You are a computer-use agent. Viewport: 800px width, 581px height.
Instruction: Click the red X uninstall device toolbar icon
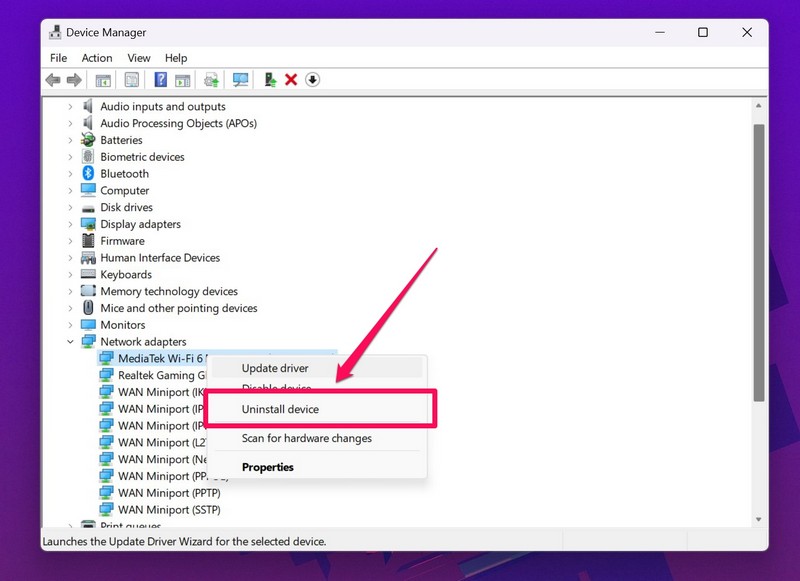pyautogui.click(x=291, y=80)
